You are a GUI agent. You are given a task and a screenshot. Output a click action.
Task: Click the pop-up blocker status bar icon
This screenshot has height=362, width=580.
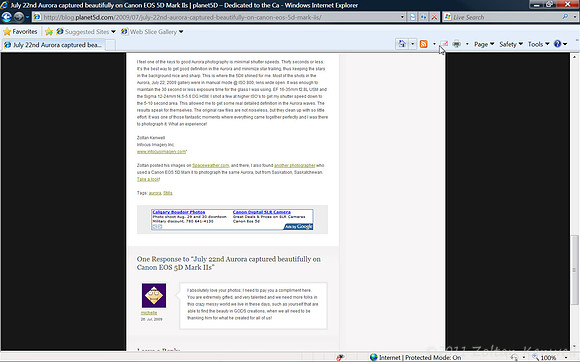[340, 357]
